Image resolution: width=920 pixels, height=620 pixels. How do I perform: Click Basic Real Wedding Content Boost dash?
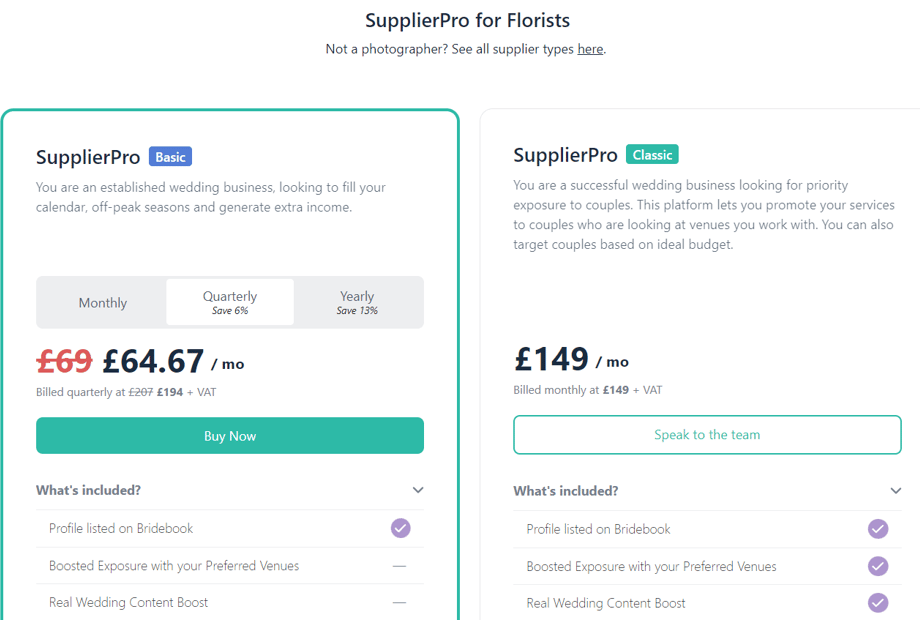point(400,602)
